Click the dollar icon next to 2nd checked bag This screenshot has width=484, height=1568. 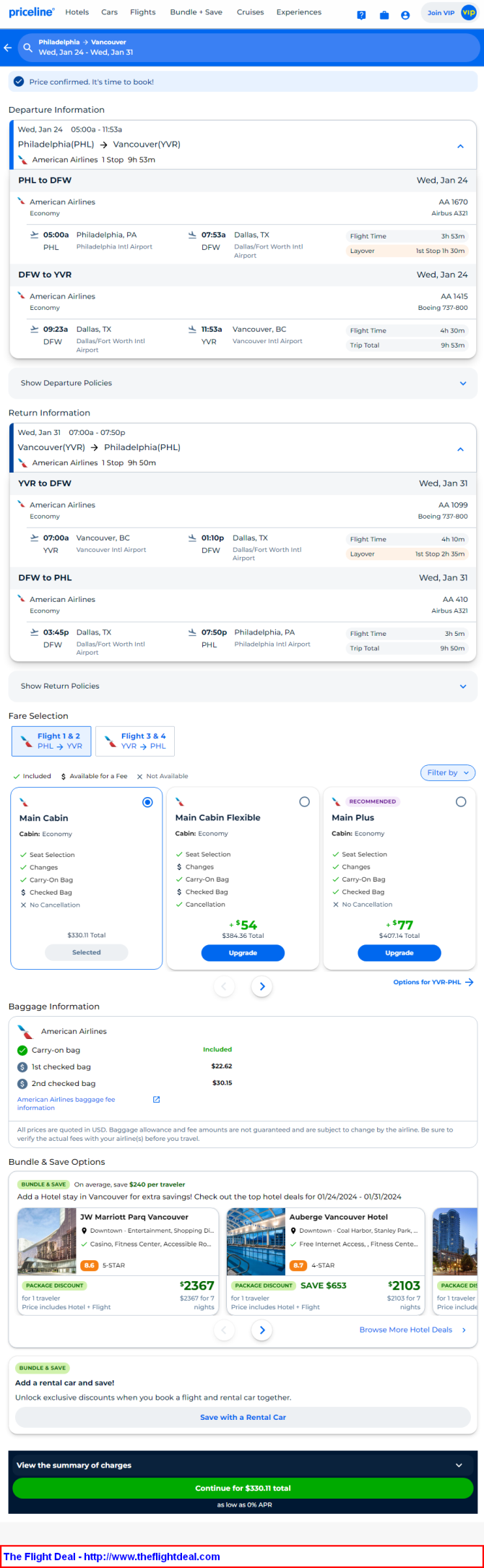(22, 1084)
